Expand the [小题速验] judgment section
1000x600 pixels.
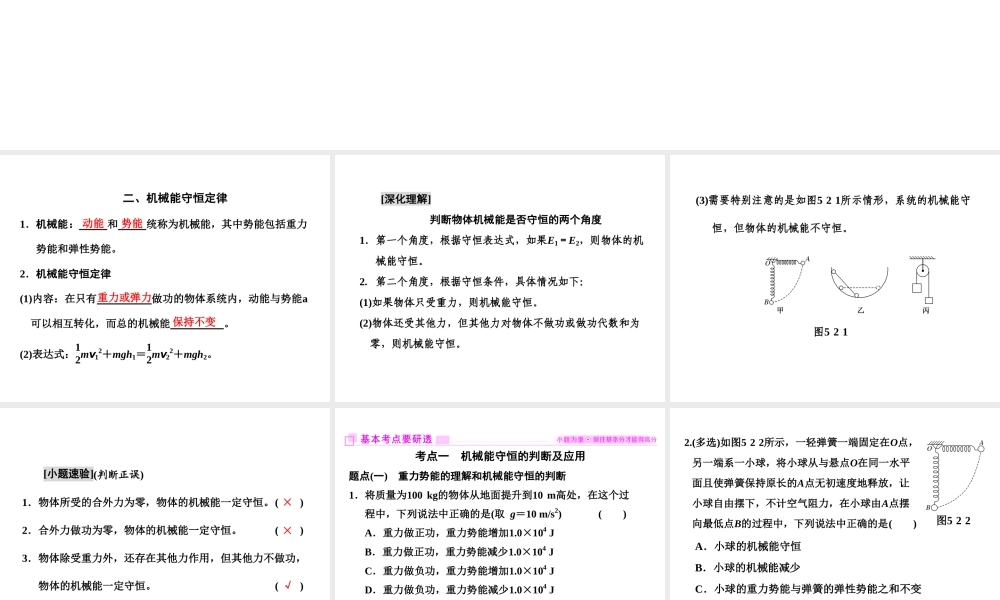coord(68,473)
